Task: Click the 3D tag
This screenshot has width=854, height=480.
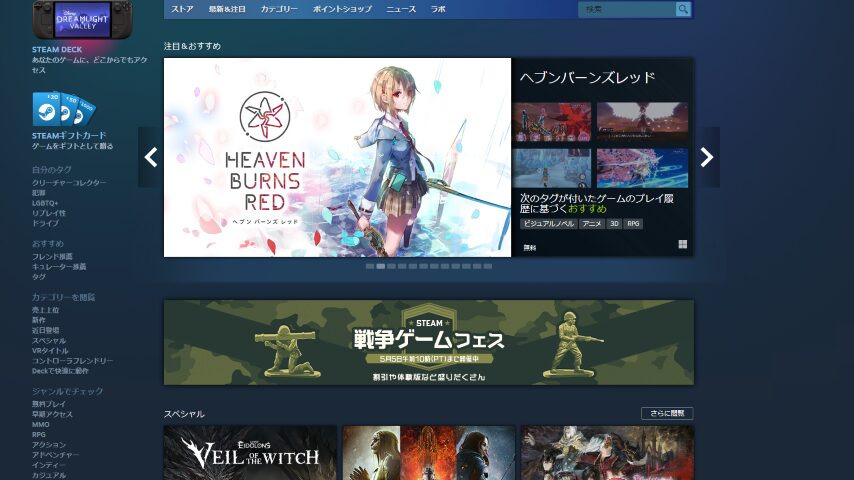Action: [x=614, y=224]
